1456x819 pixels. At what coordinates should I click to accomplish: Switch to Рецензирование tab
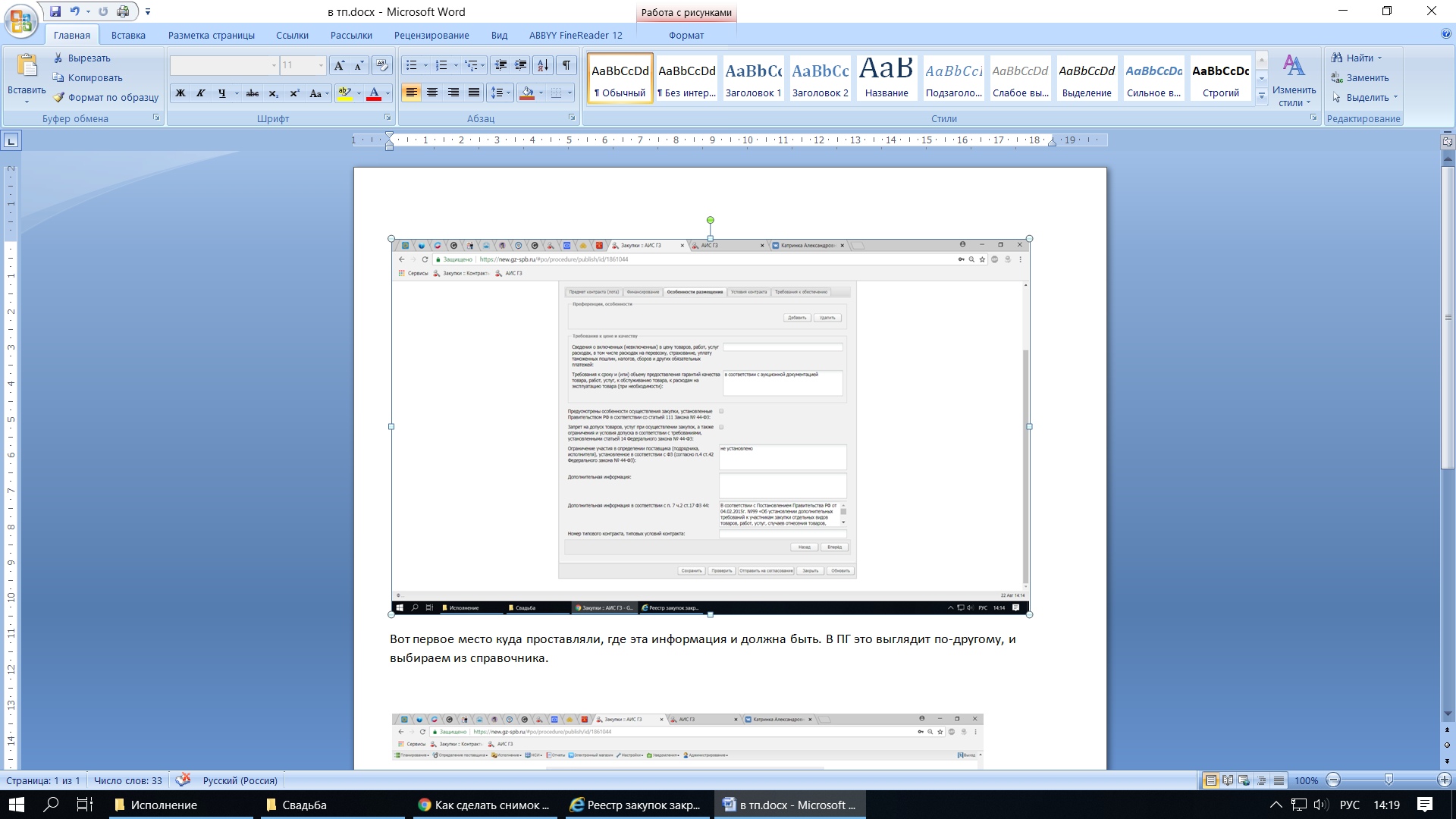431,35
